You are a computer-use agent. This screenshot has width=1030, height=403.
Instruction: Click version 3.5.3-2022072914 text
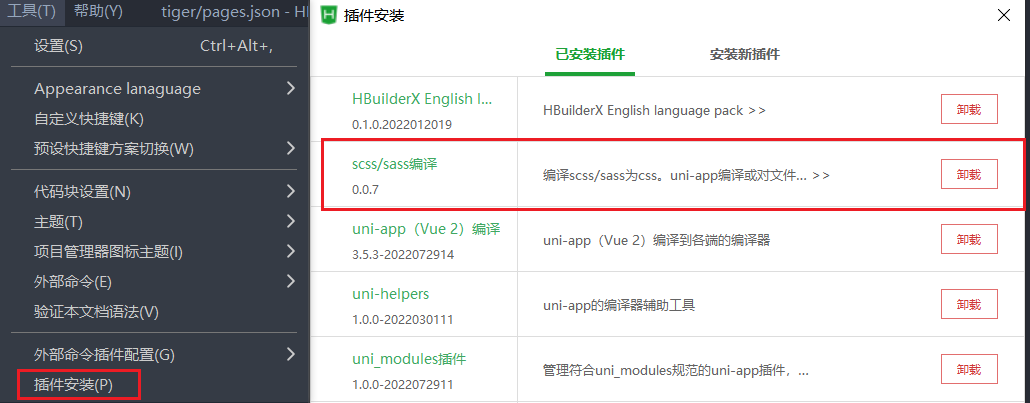tap(403, 254)
